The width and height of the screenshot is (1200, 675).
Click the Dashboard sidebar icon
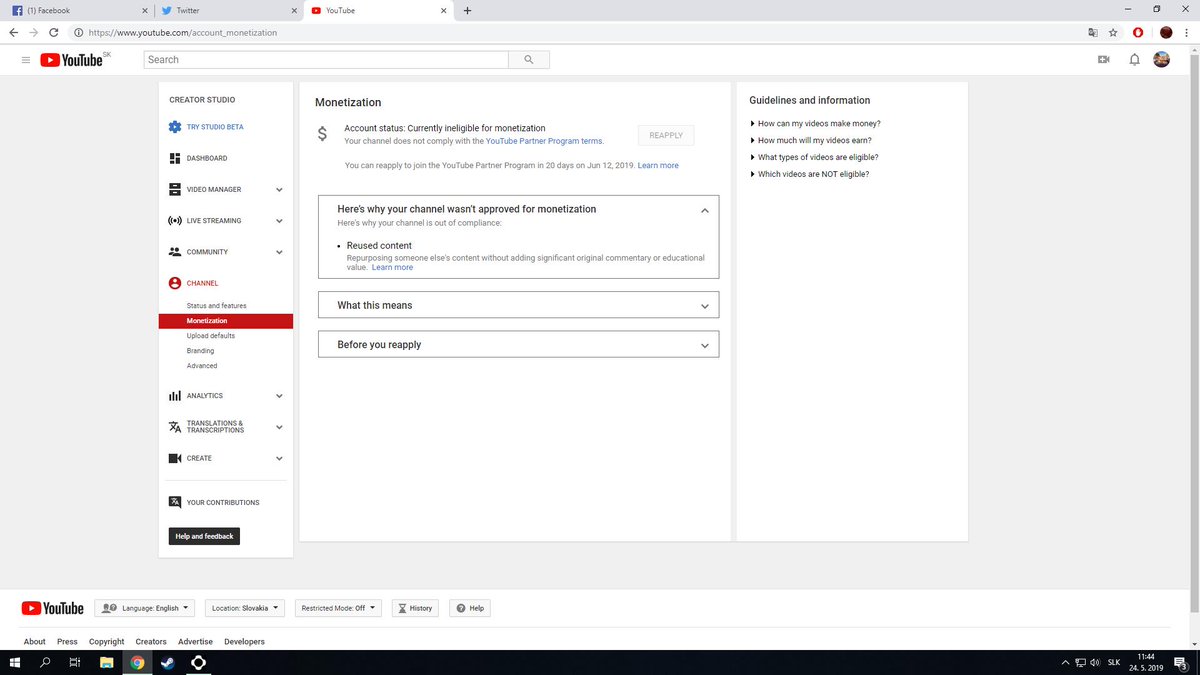coord(174,158)
